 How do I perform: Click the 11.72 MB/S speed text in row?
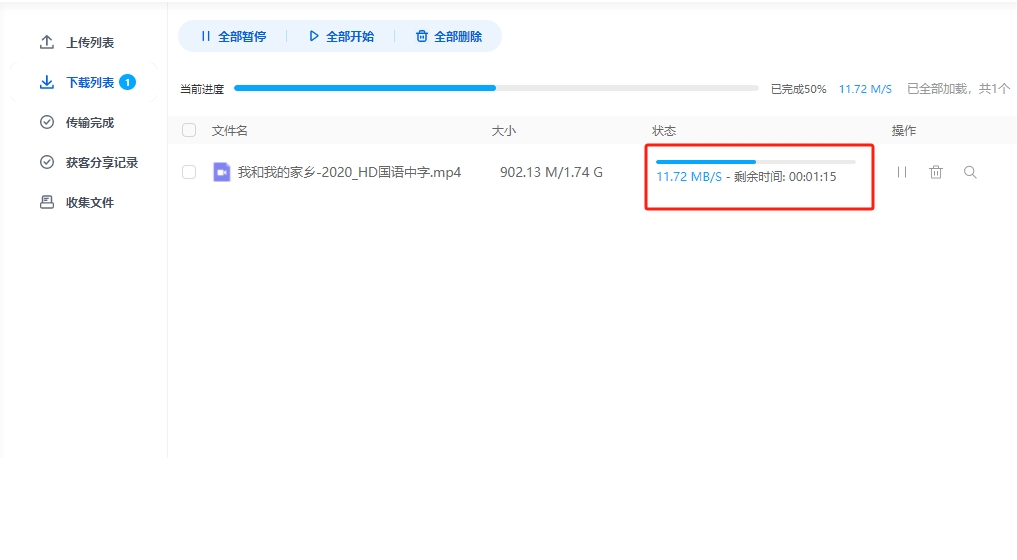[x=689, y=177]
